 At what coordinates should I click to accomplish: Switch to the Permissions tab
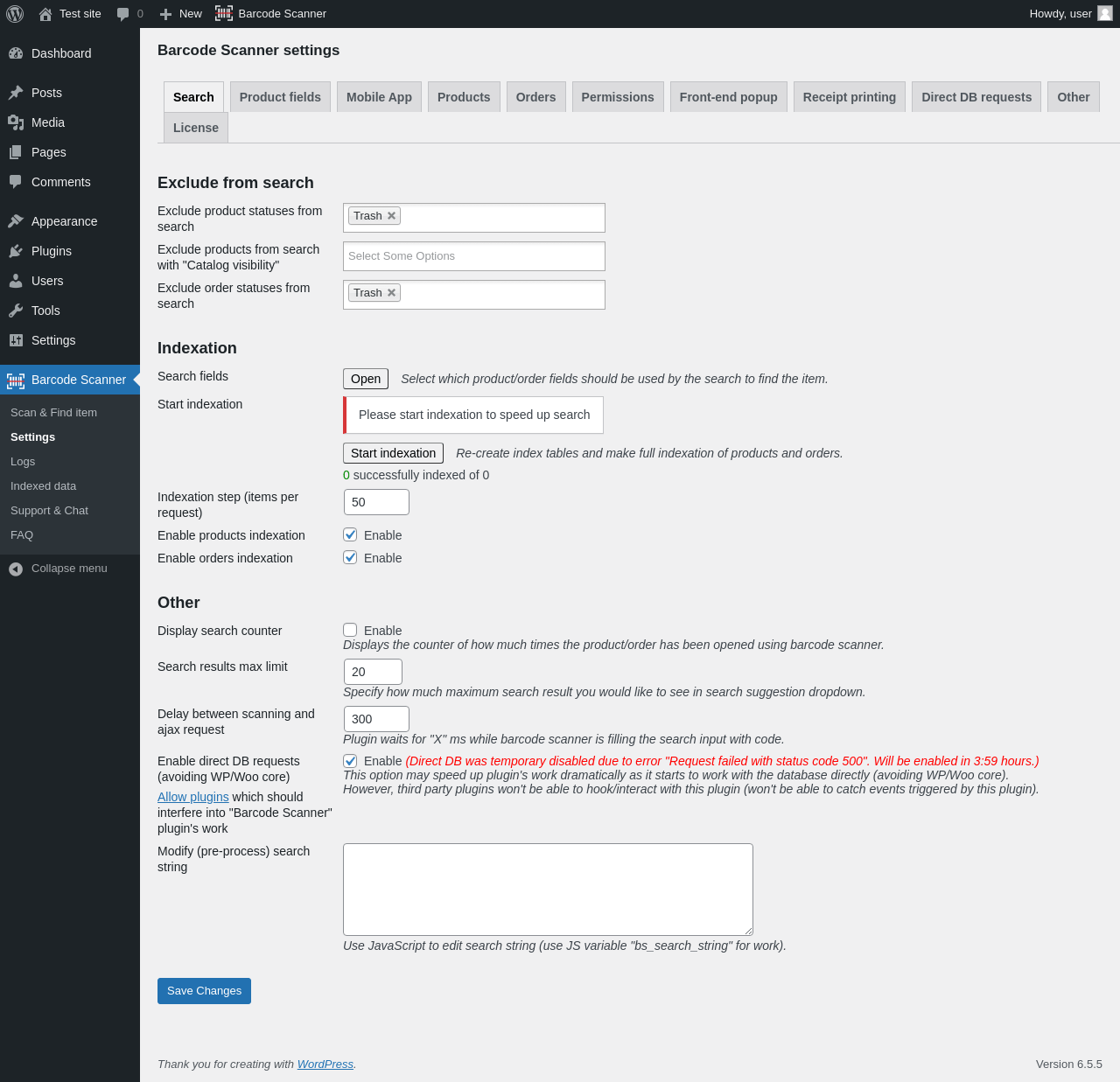(x=618, y=97)
